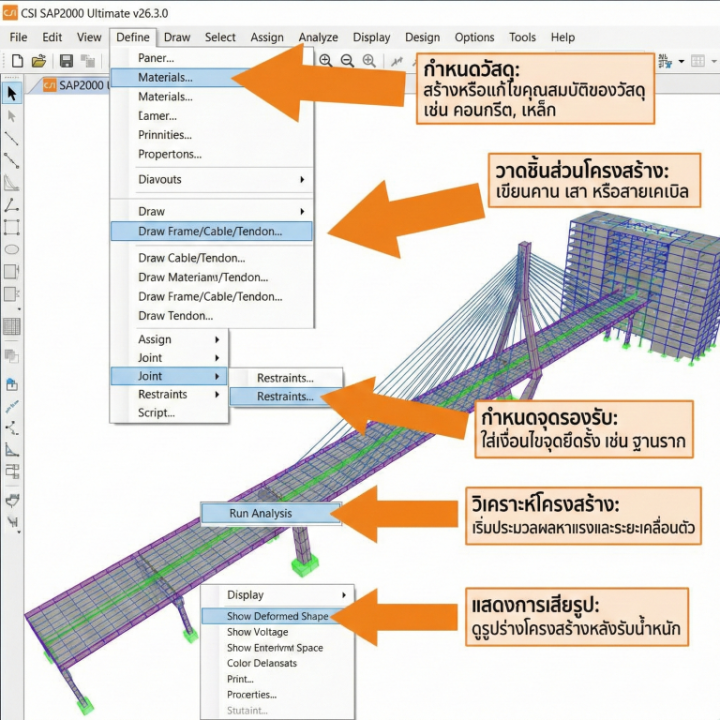This screenshot has height=720, width=720.
Task: Select the Draw Tendon... entry
Action: [x=175, y=316]
